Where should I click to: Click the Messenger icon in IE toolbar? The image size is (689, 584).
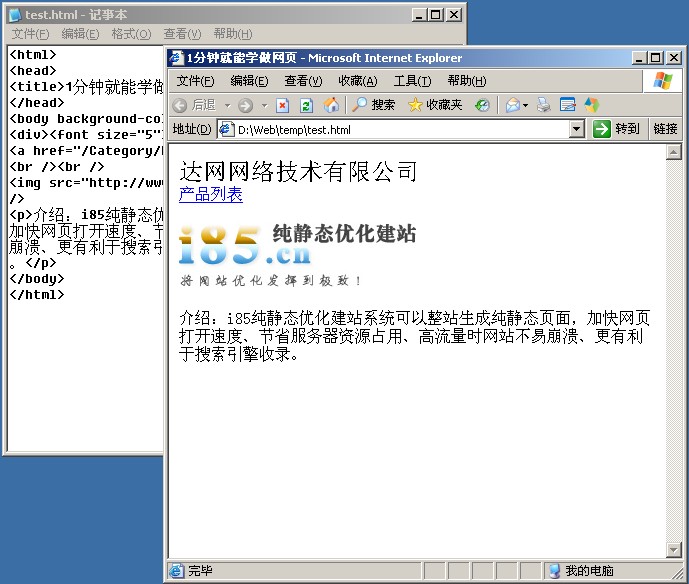(591, 105)
